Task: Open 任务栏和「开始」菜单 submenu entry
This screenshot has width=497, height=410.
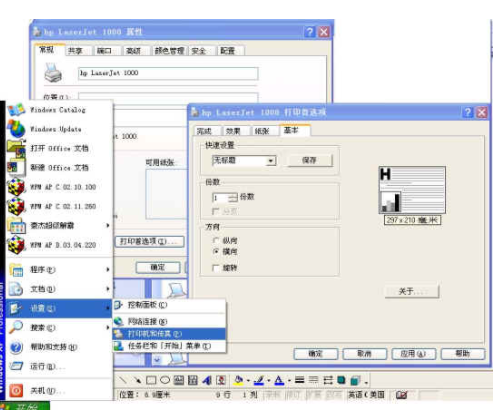Action: [x=169, y=346]
